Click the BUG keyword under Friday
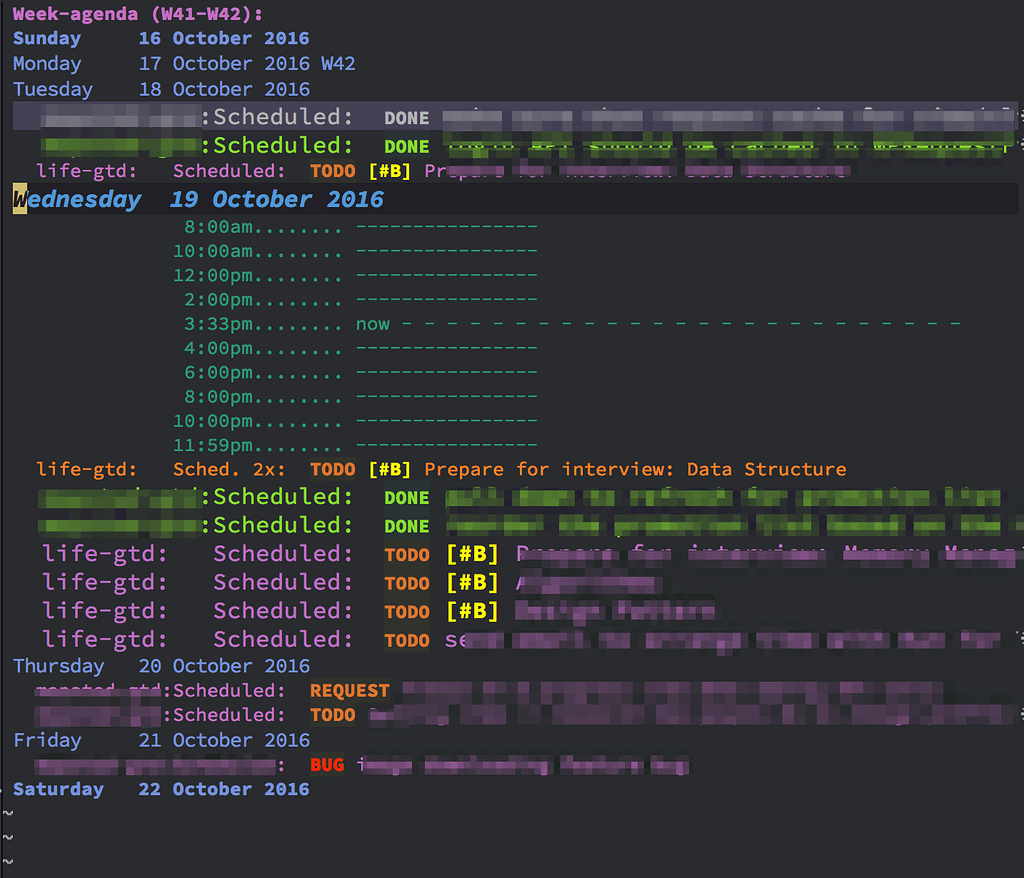Viewport: 1024px width, 878px height. tap(327, 765)
